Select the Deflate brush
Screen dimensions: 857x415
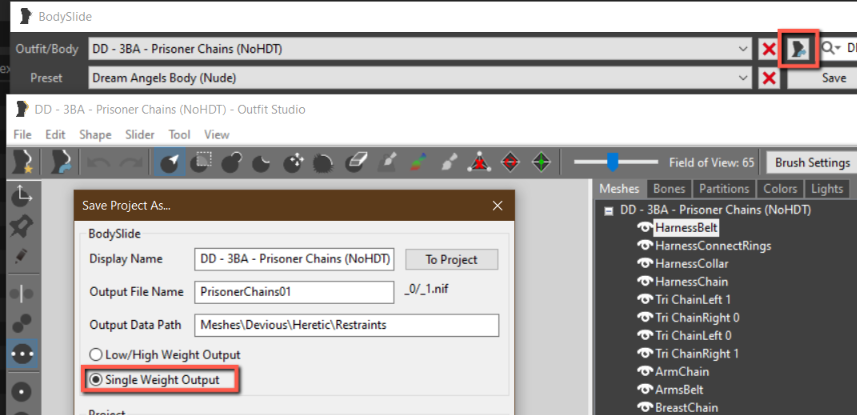coord(263,162)
